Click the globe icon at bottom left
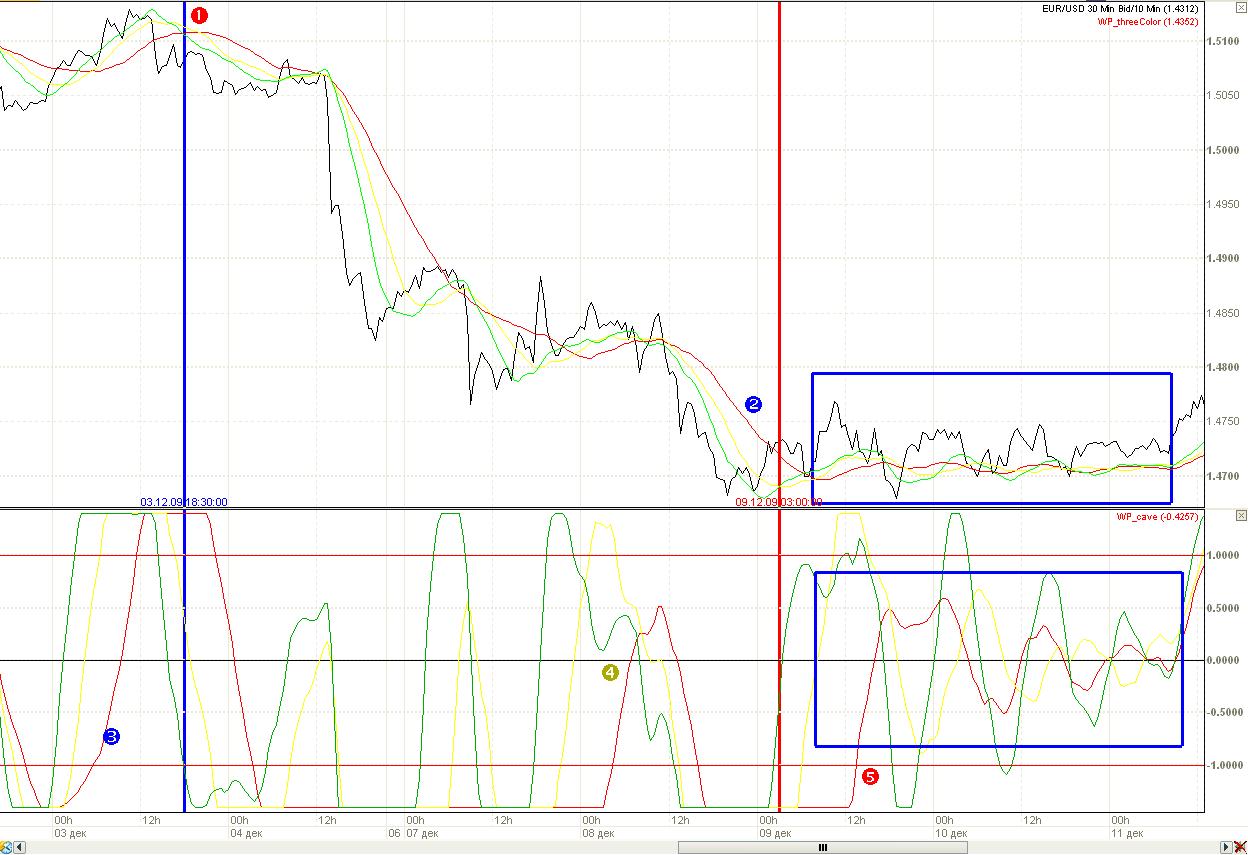Viewport: 1248px width, 855px height. [6, 847]
